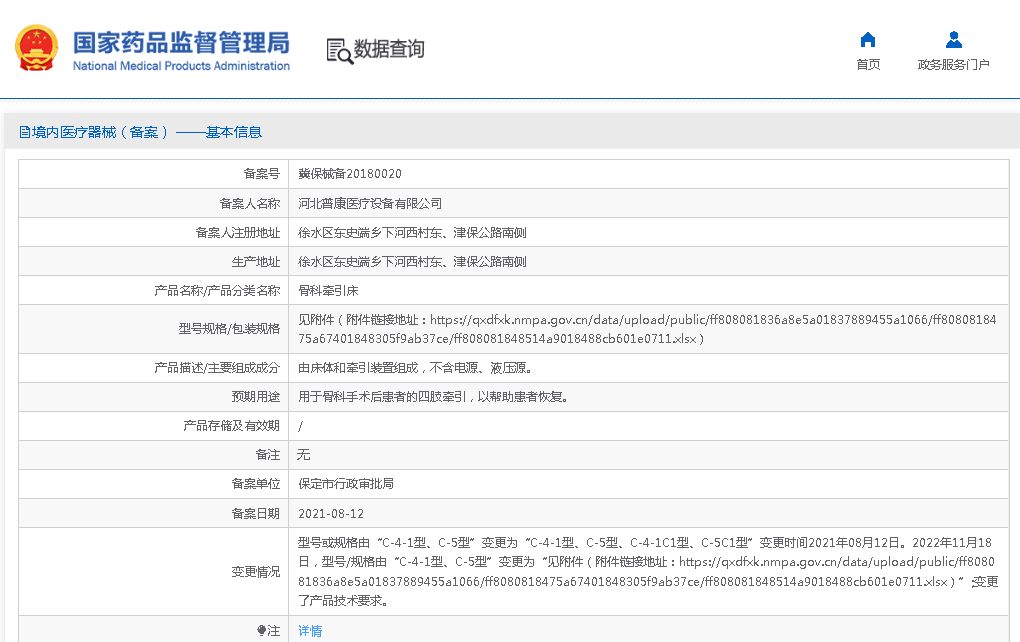Click the product name 骨科牵引床
The image size is (1020, 642).
[x=328, y=291]
